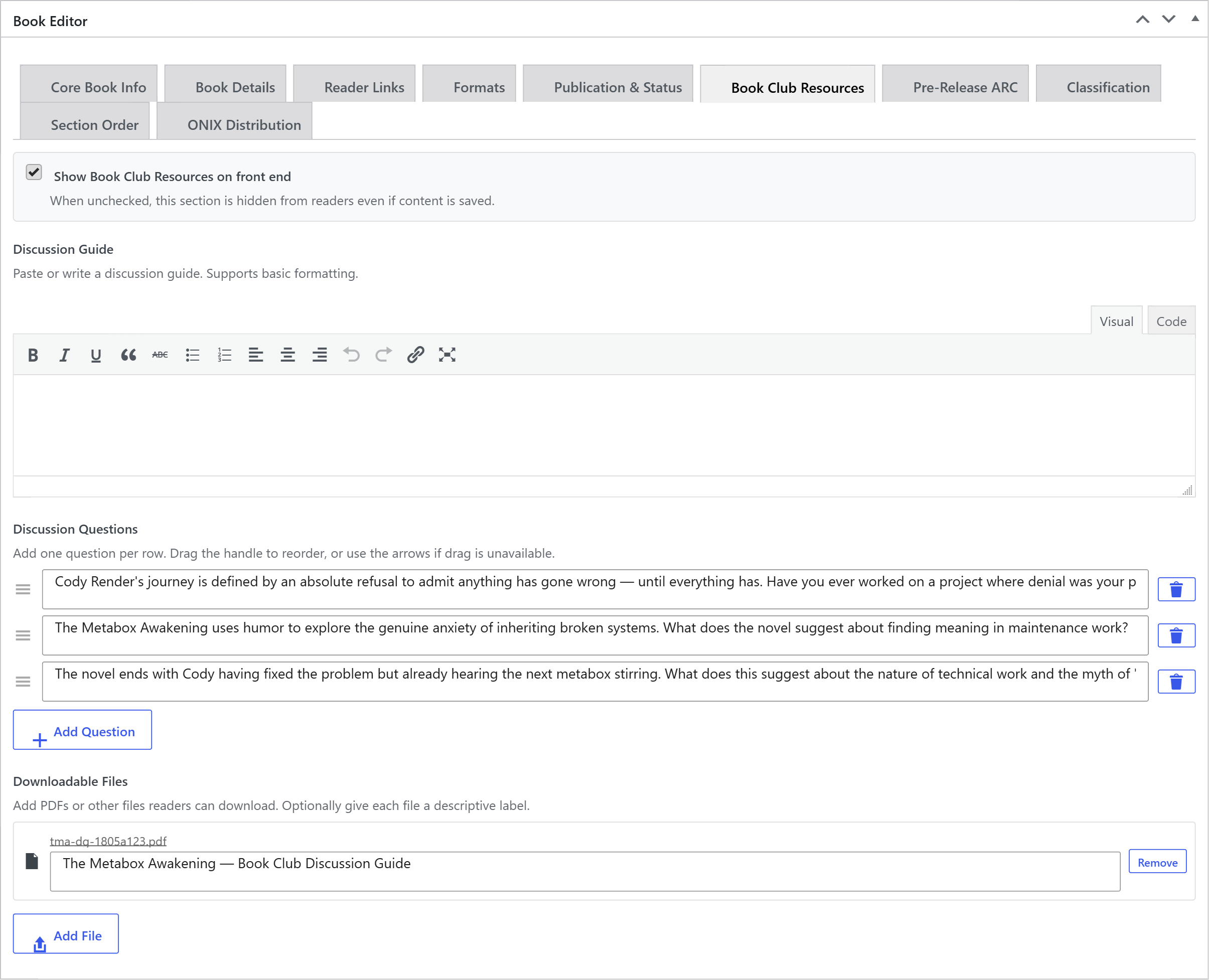The width and height of the screenshot is (1209, 980).
Task: Go to Publication & Status tab
Action: 608,84
